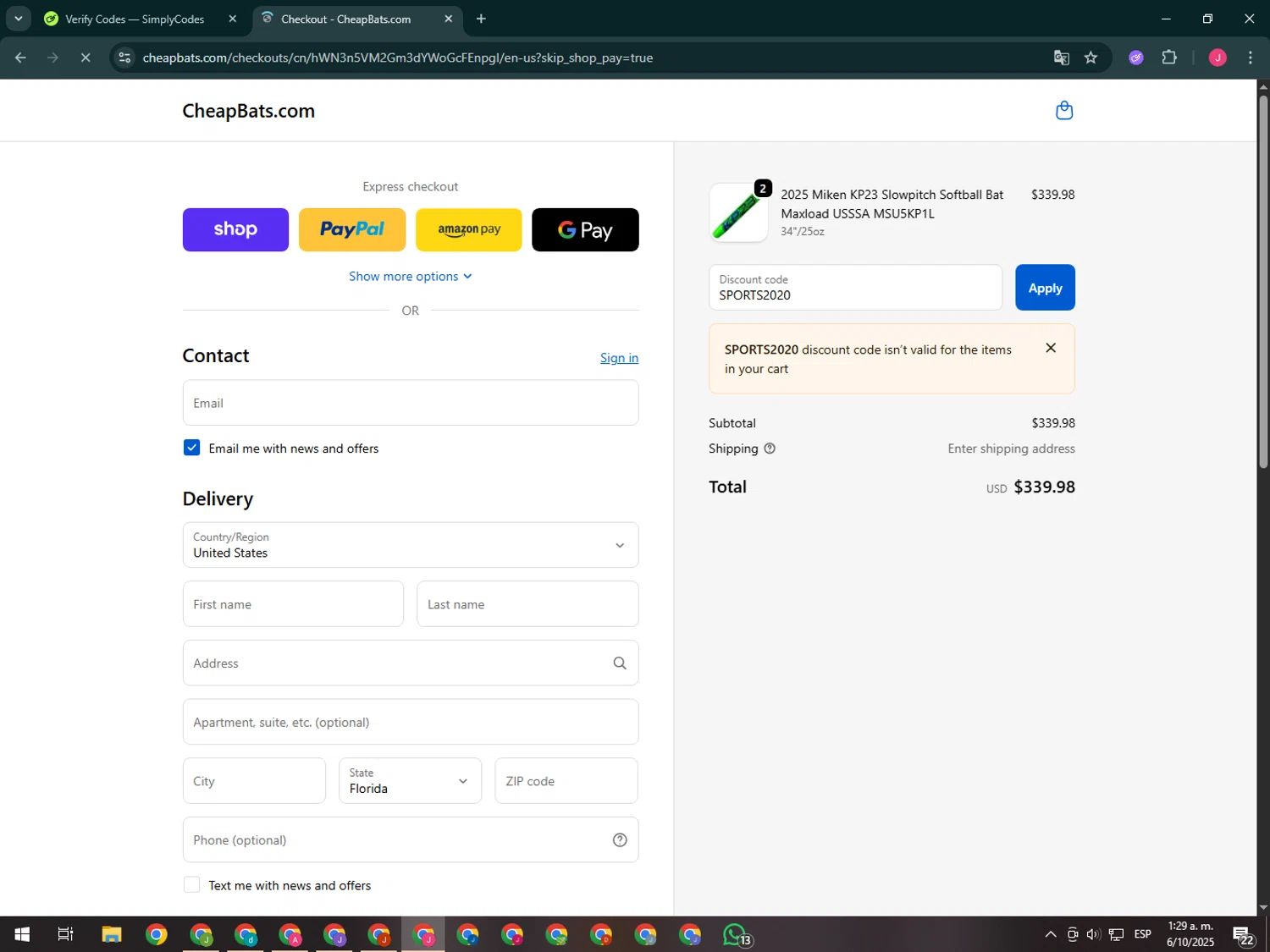
Task: Bookmark this page with star icon
Action: pos(1091,58)
